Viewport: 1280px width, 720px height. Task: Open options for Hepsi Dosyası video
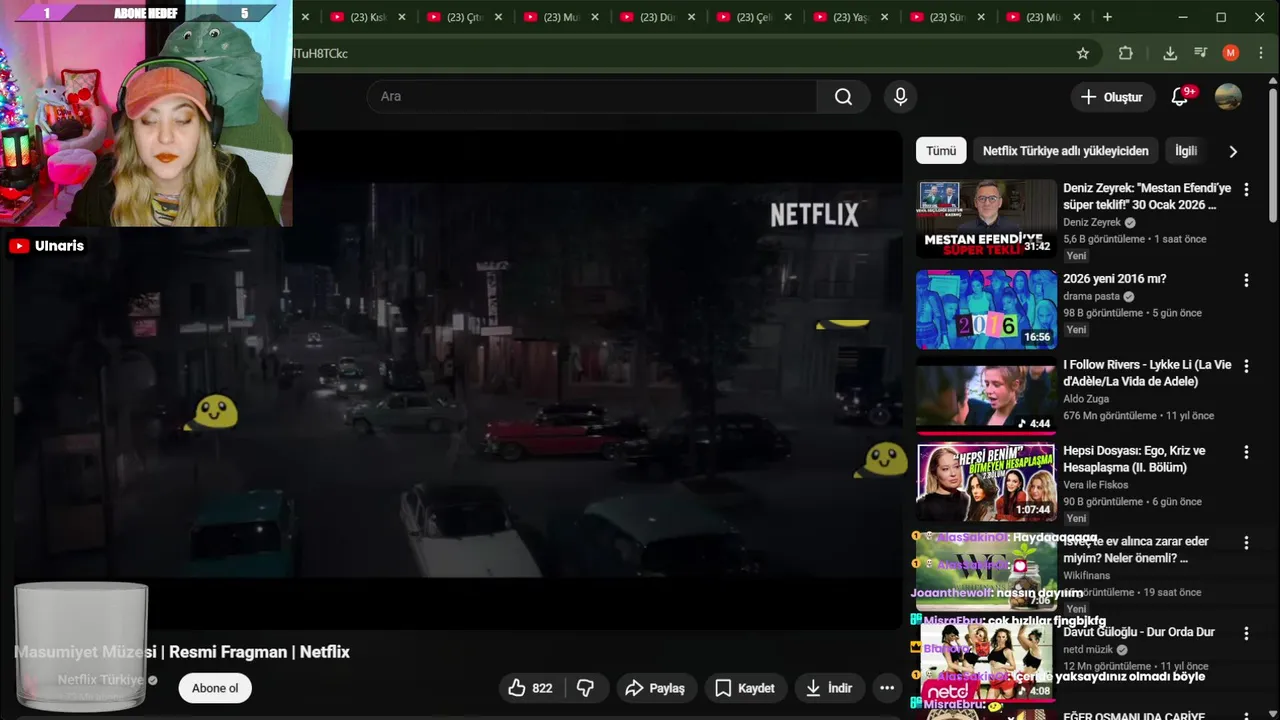pos(1246,452)
